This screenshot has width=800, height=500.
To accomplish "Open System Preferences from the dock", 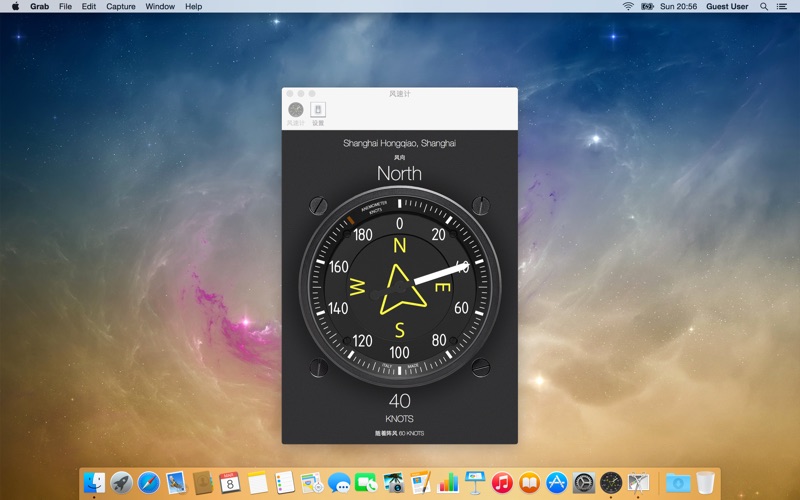I will point(583,483).
